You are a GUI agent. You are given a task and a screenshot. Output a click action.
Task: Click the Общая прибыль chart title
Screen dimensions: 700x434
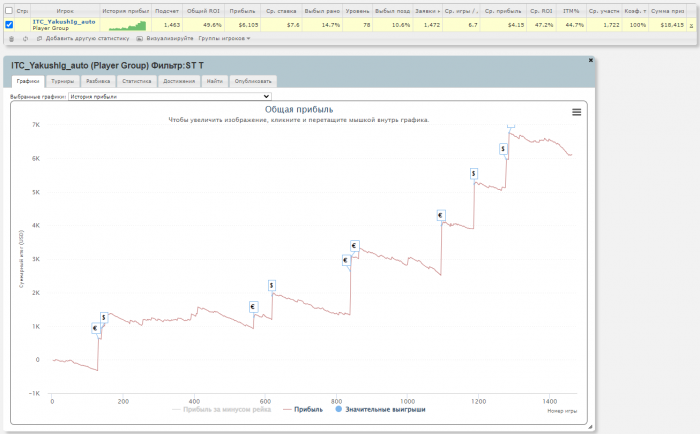299,109
